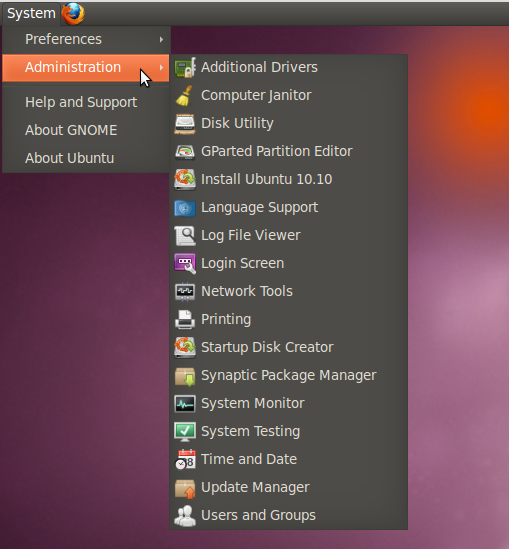Click the Computer Janitor broom icon

(x=185, y=95)
